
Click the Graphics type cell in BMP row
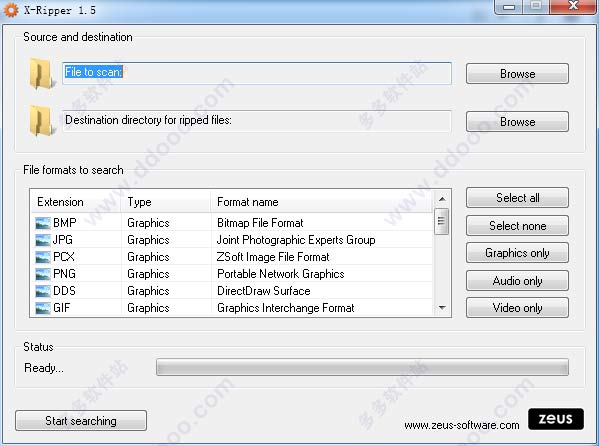[x=148, y=223]
